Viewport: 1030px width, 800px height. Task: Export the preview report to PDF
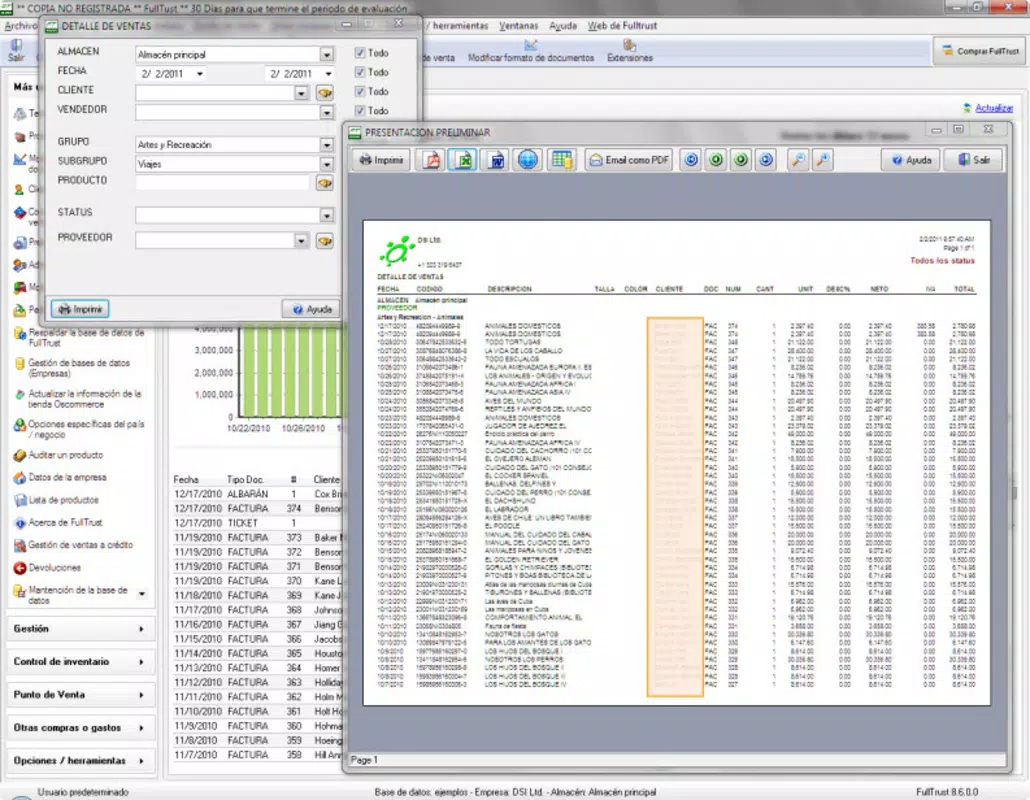pos(431,160)
